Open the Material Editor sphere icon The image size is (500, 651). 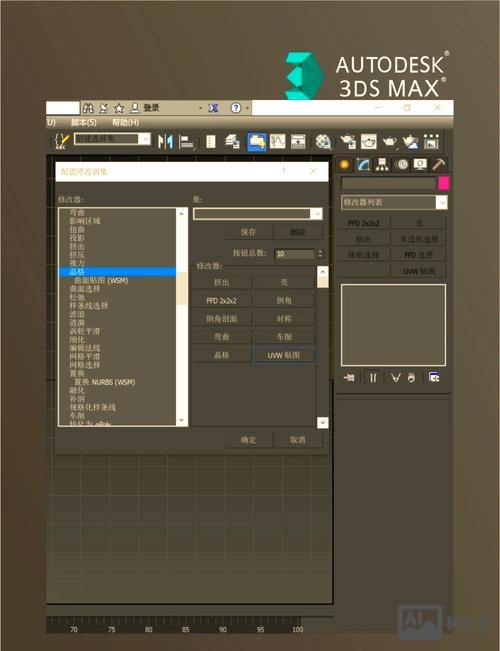(x=323, y=142)
